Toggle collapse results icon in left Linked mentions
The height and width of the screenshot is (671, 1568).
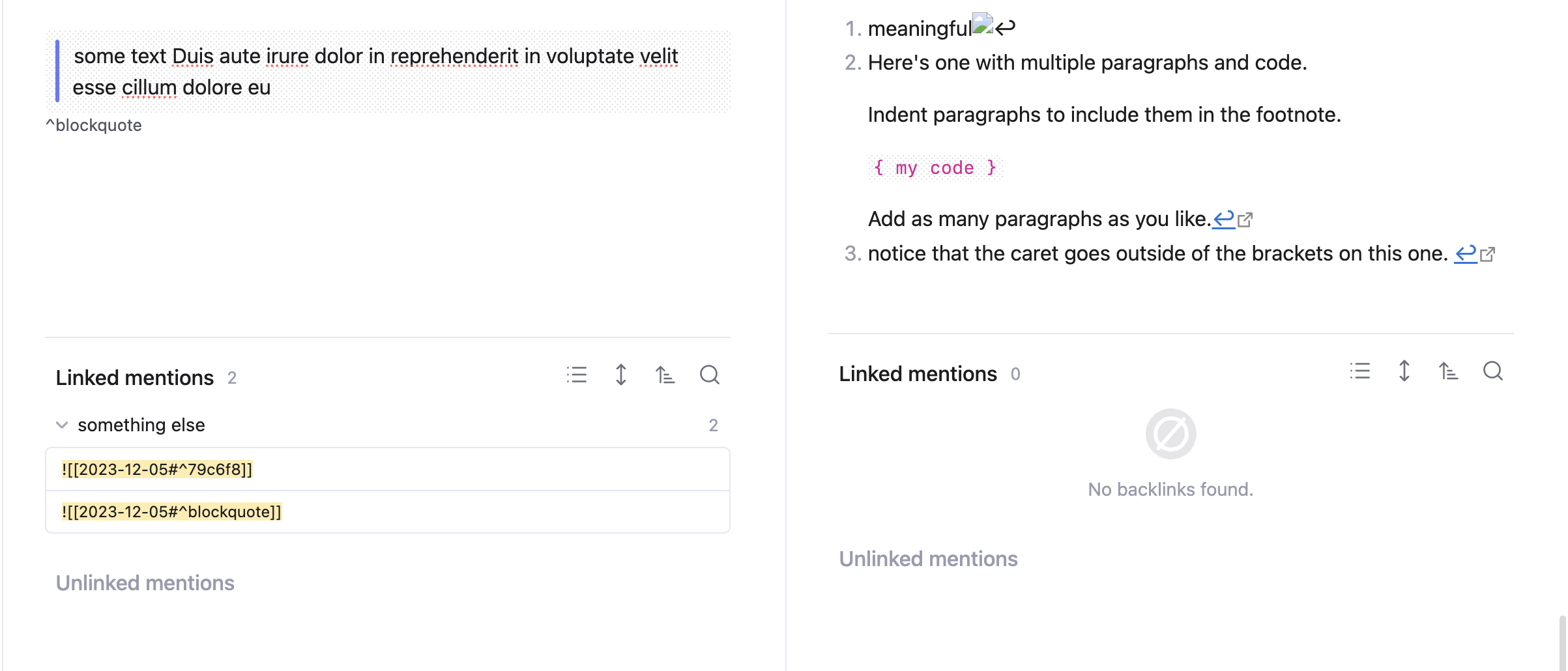(577, 375)
